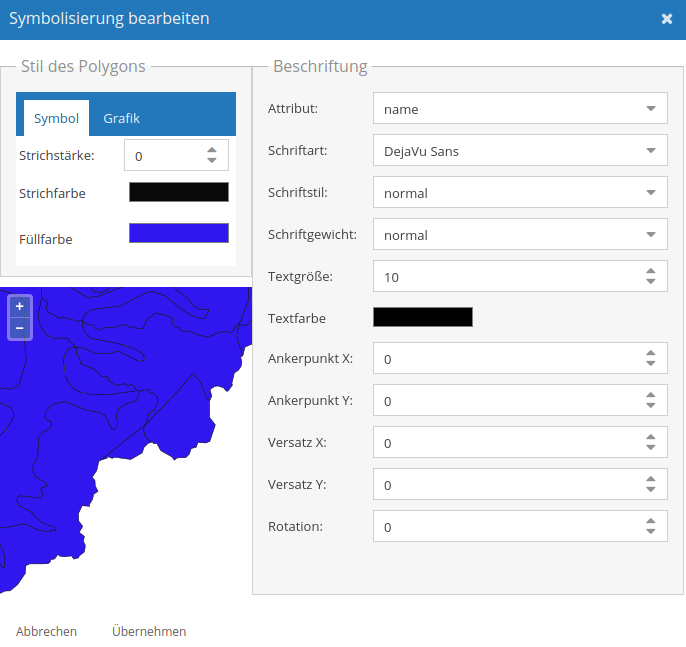The image size is (686, 647).
Task: Click the blue polygon map preview
Action: click(x=126, y=441)
